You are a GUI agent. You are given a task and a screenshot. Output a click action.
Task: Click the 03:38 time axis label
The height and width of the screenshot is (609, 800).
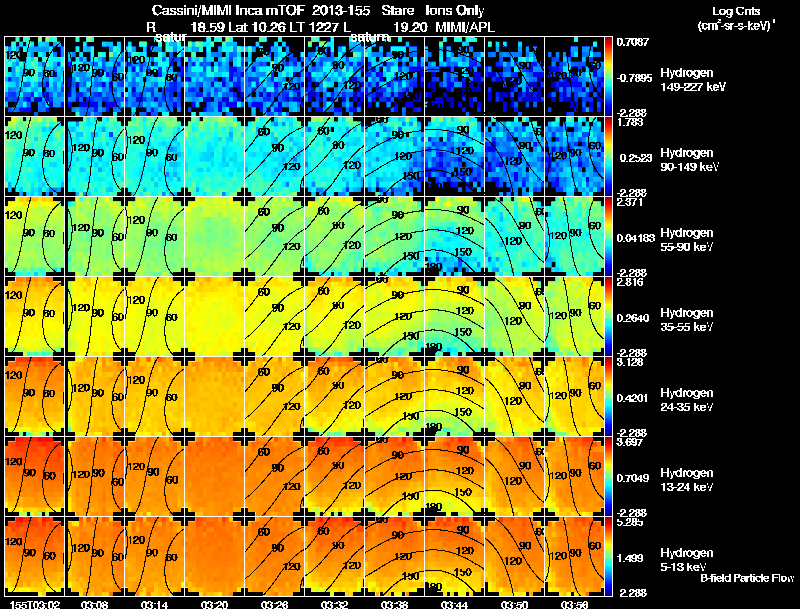tap(394, 604)
